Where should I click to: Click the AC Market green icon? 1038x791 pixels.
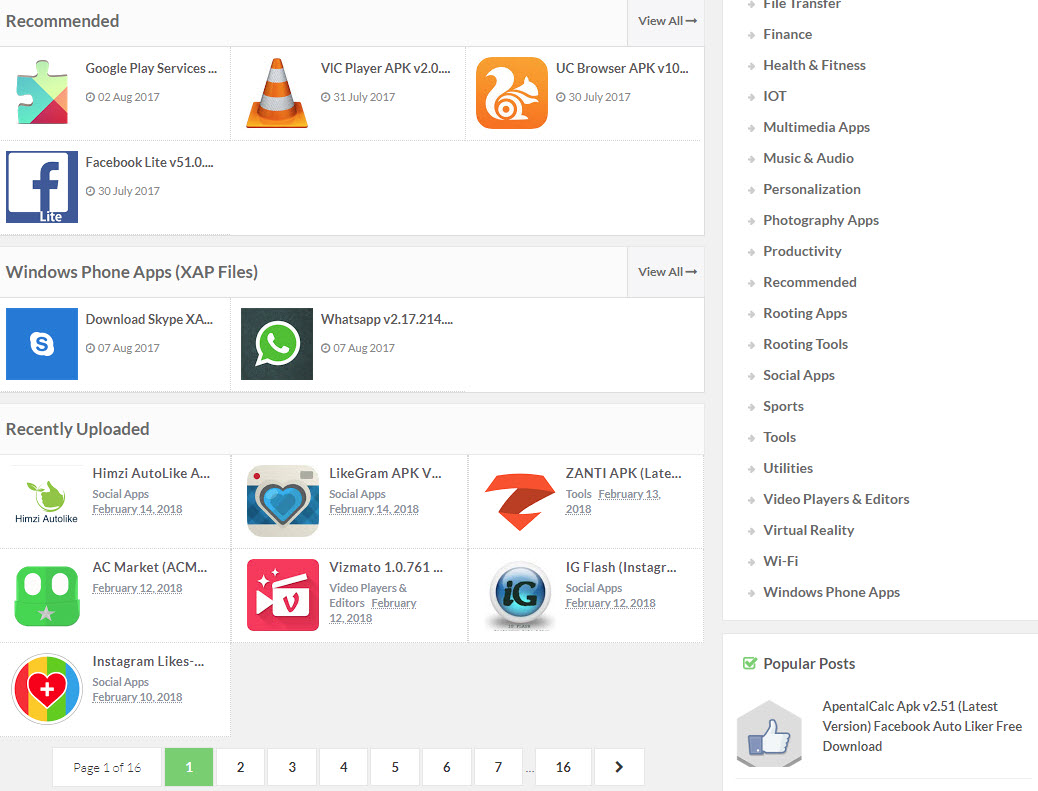pos(47,595)
